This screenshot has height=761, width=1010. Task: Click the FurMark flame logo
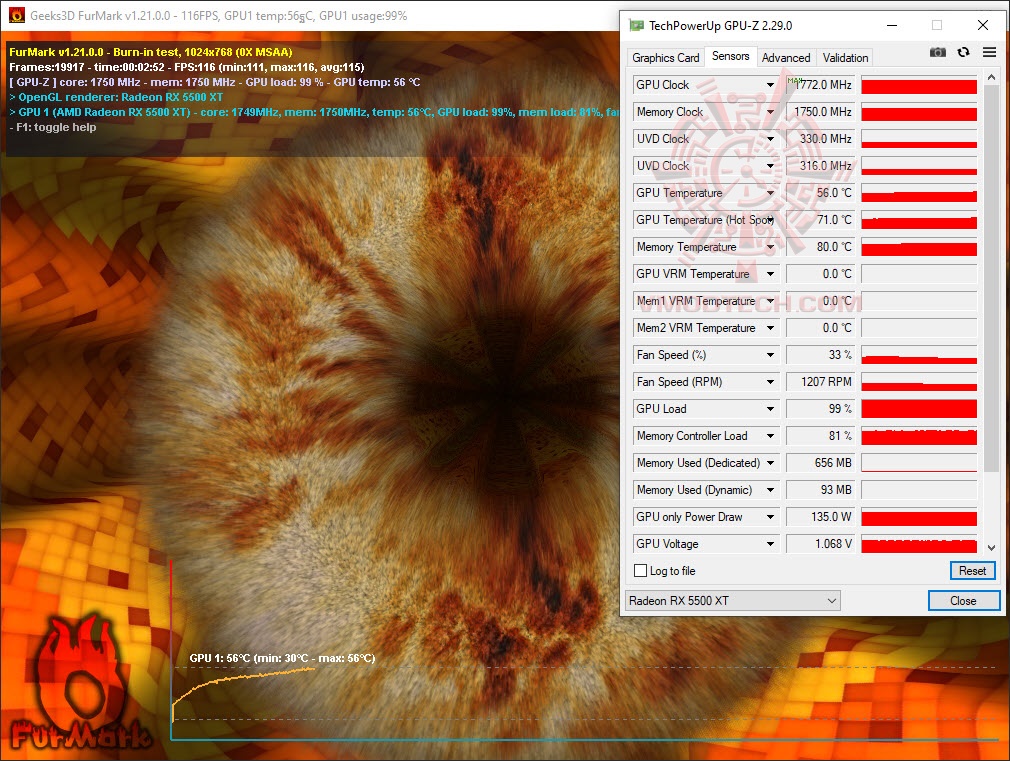[79, 684]
